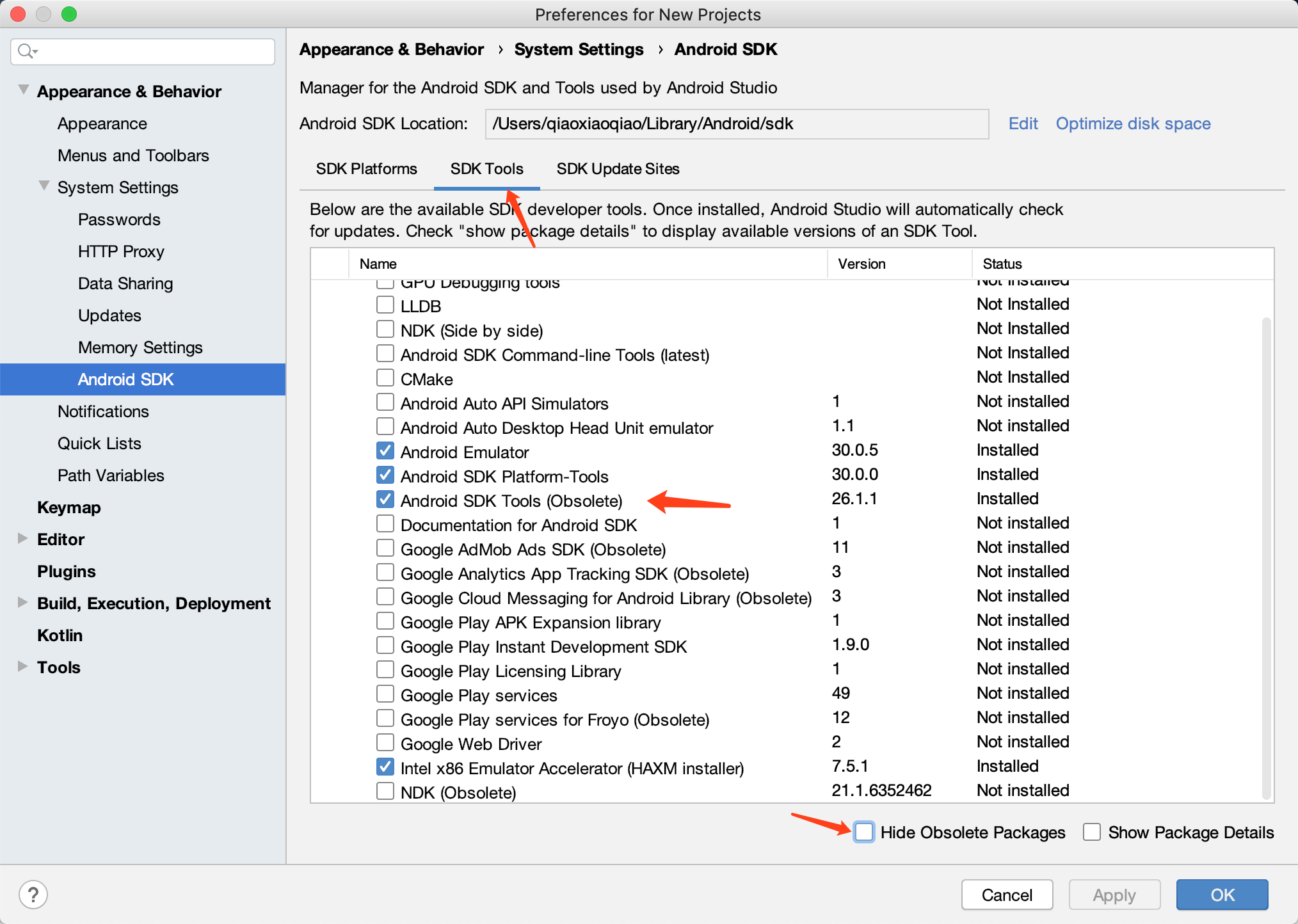Select Google Play services for Froyo row

click(x=792, y=718)
